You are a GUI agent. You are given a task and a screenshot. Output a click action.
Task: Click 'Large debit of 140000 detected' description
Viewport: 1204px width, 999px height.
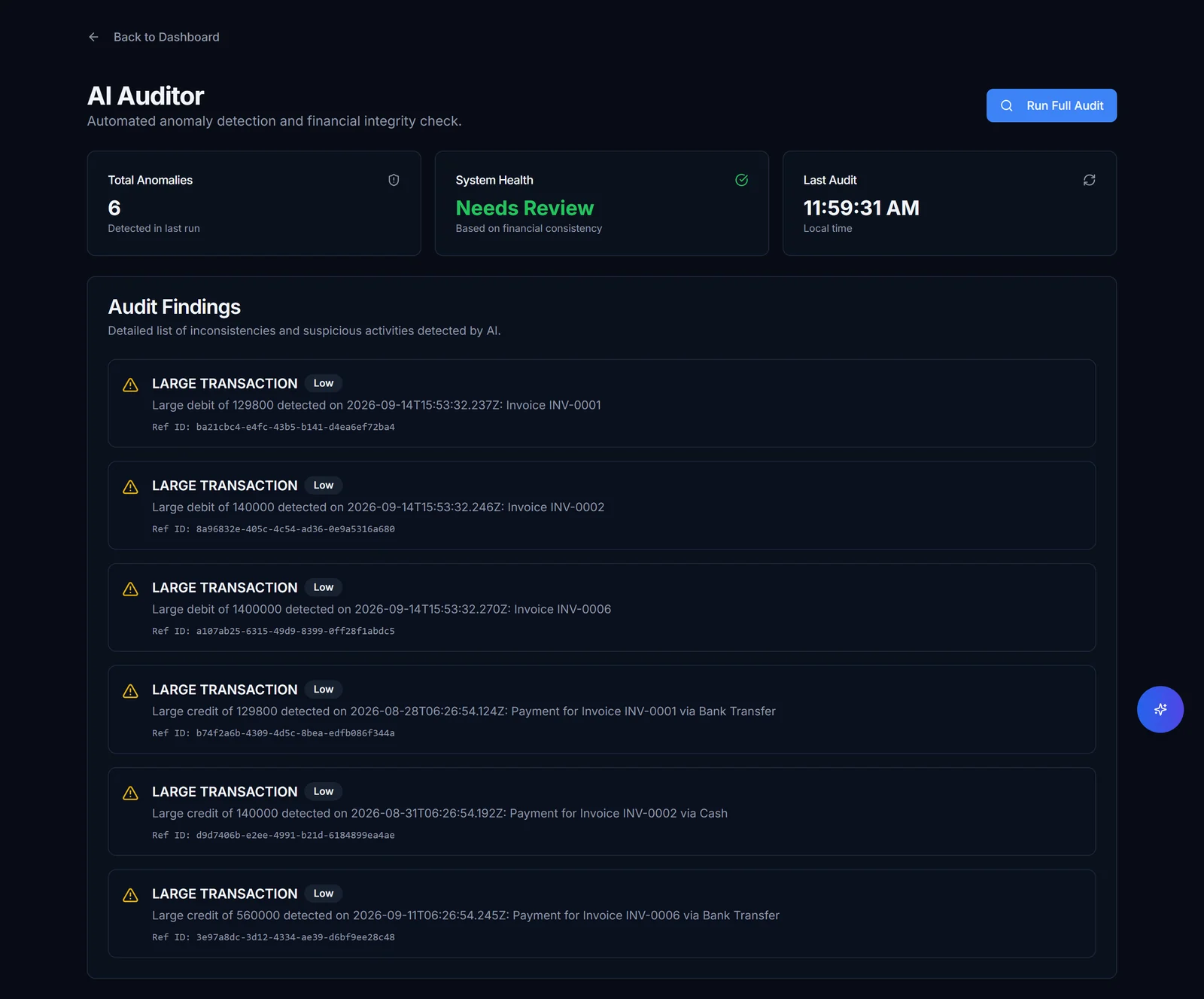pyautogui.click(x=378, y=507)
